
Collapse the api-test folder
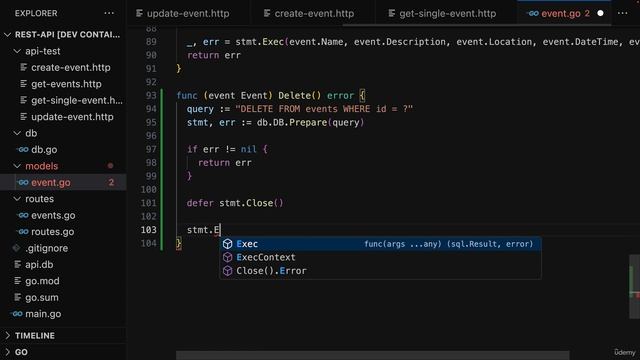(x=17, y=51)
